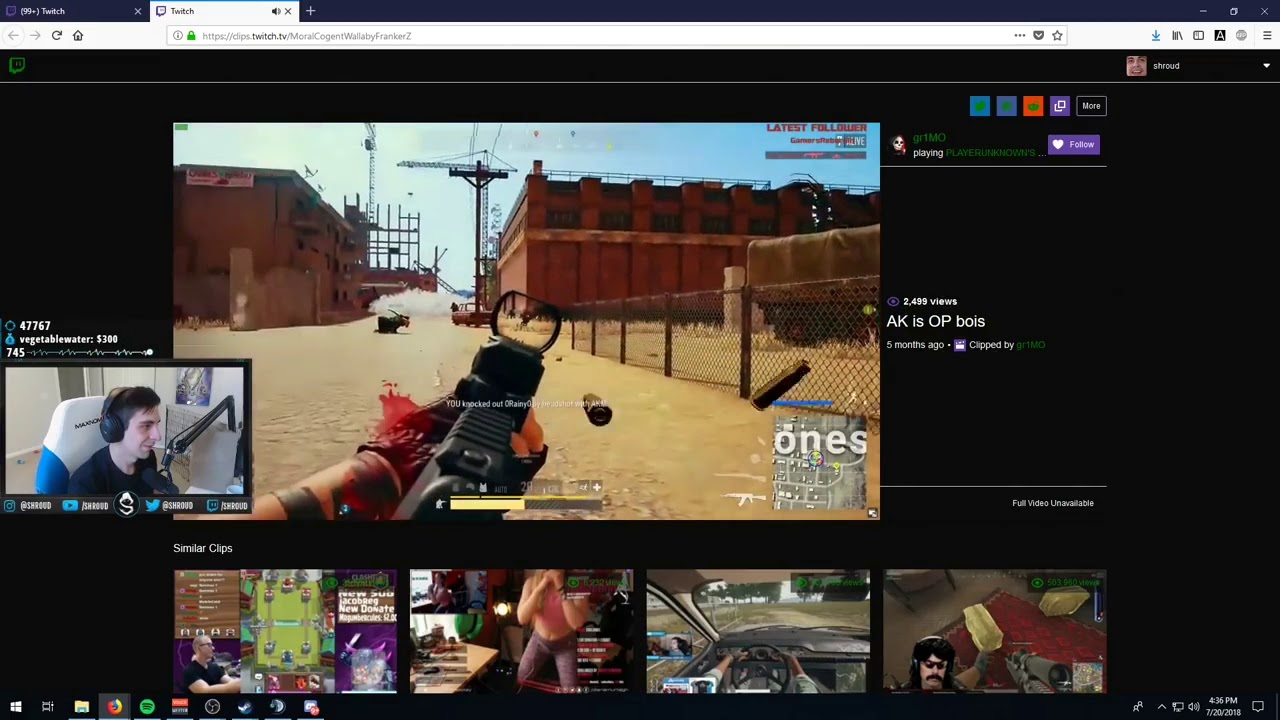Viewport: 1280px width, 720px height.
Task: Close the active Twitch clip tab
Action: pyautogui.click(x=288, y=11)
